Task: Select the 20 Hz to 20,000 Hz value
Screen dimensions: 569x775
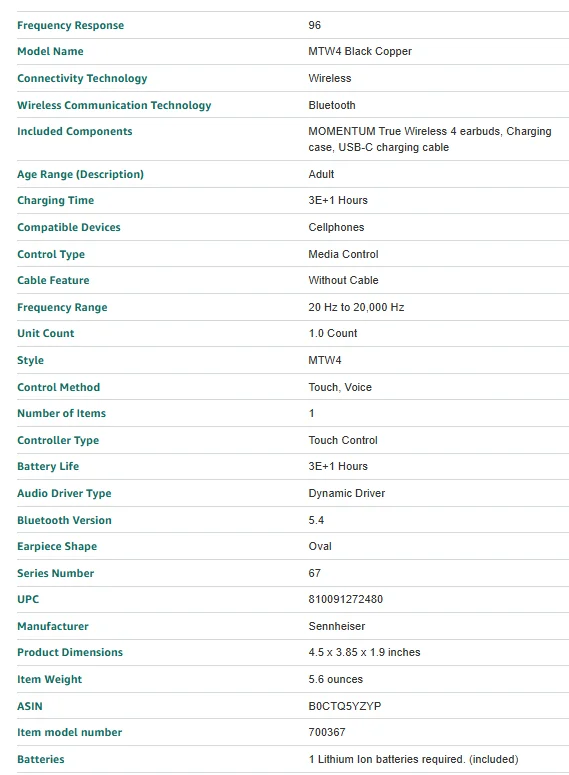Action: tap(356, 307)
